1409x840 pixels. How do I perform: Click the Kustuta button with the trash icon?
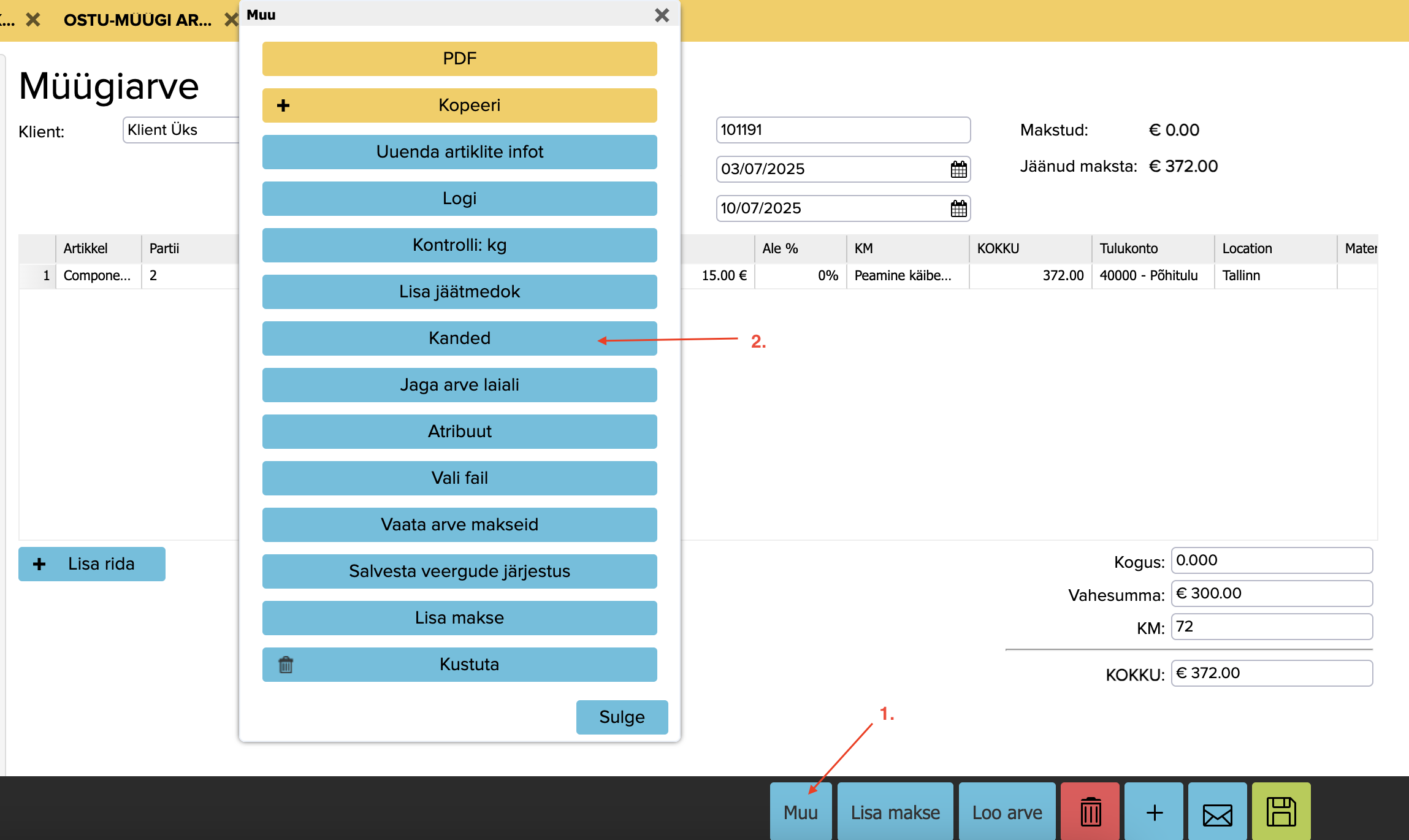click(459, 664)
